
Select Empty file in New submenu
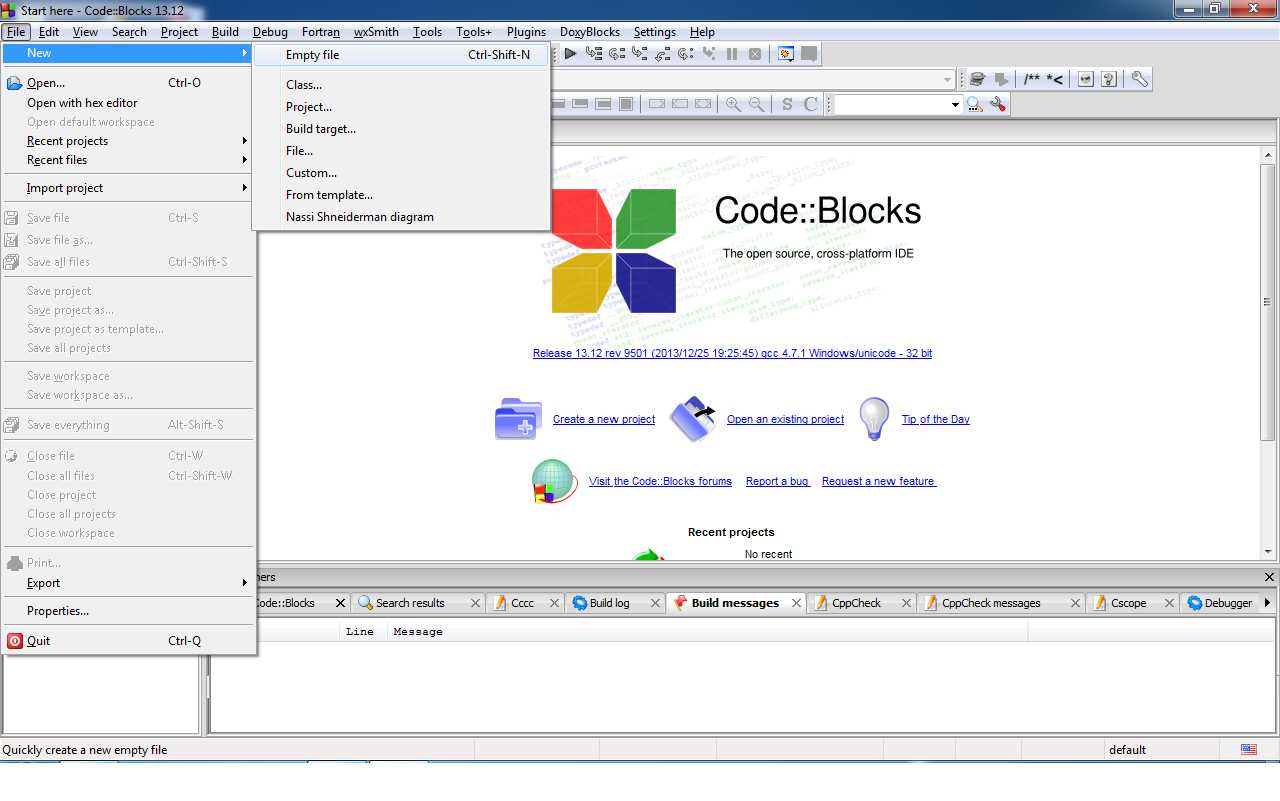[401, 55]
